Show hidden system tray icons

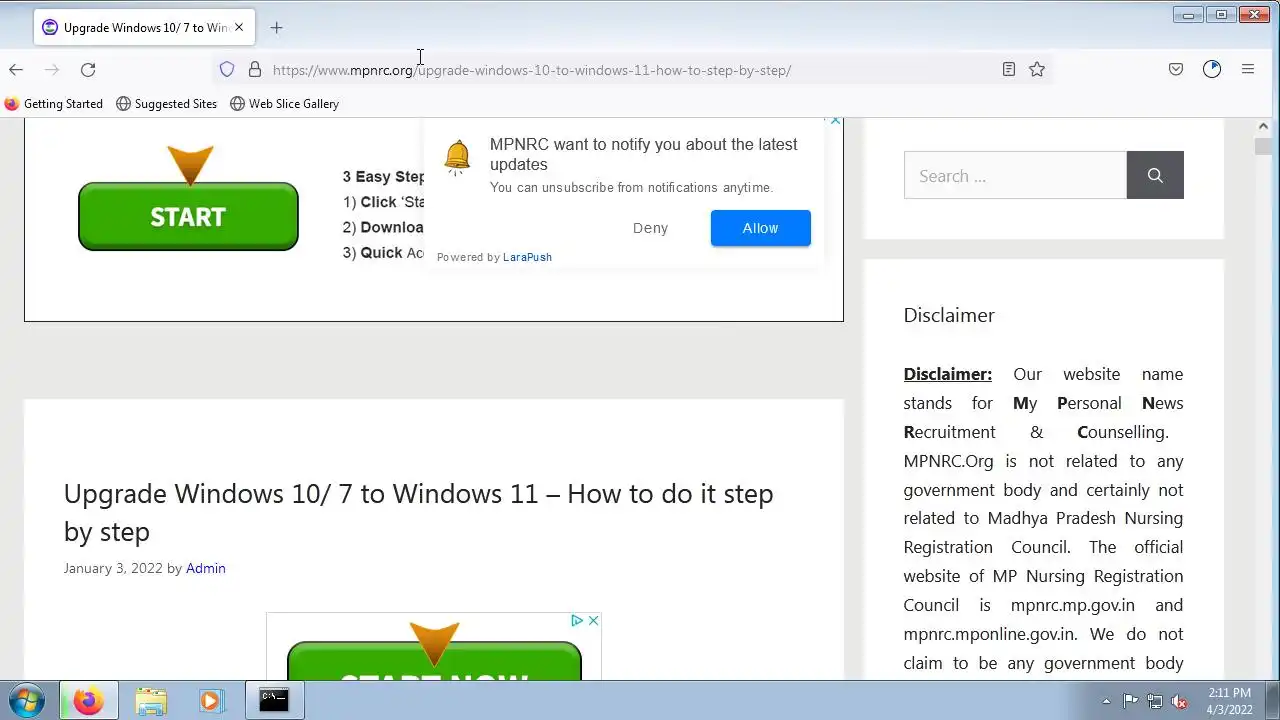(x=1106, y=701)
